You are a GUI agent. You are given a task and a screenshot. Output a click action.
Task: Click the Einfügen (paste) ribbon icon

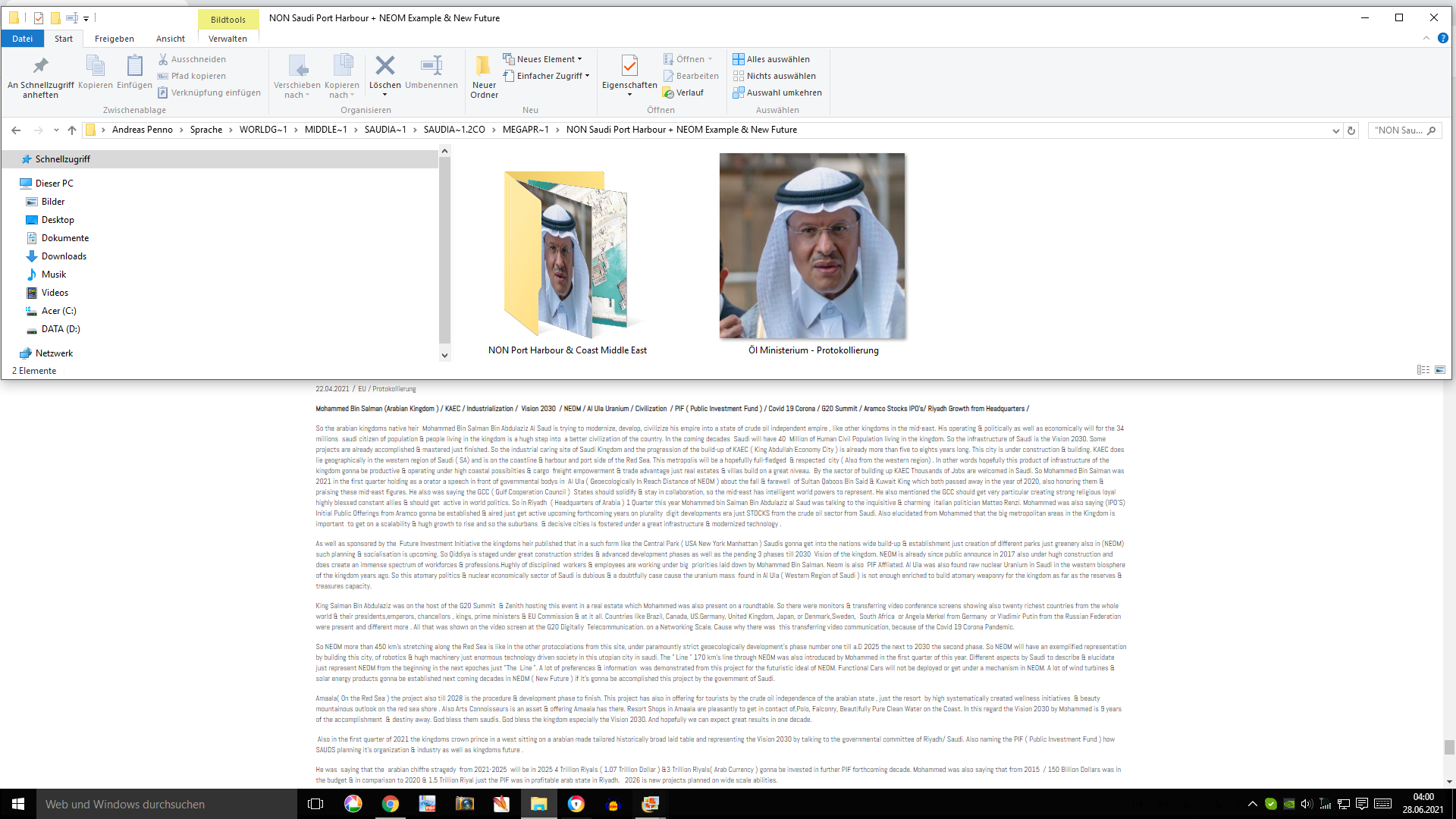(134, 66)
